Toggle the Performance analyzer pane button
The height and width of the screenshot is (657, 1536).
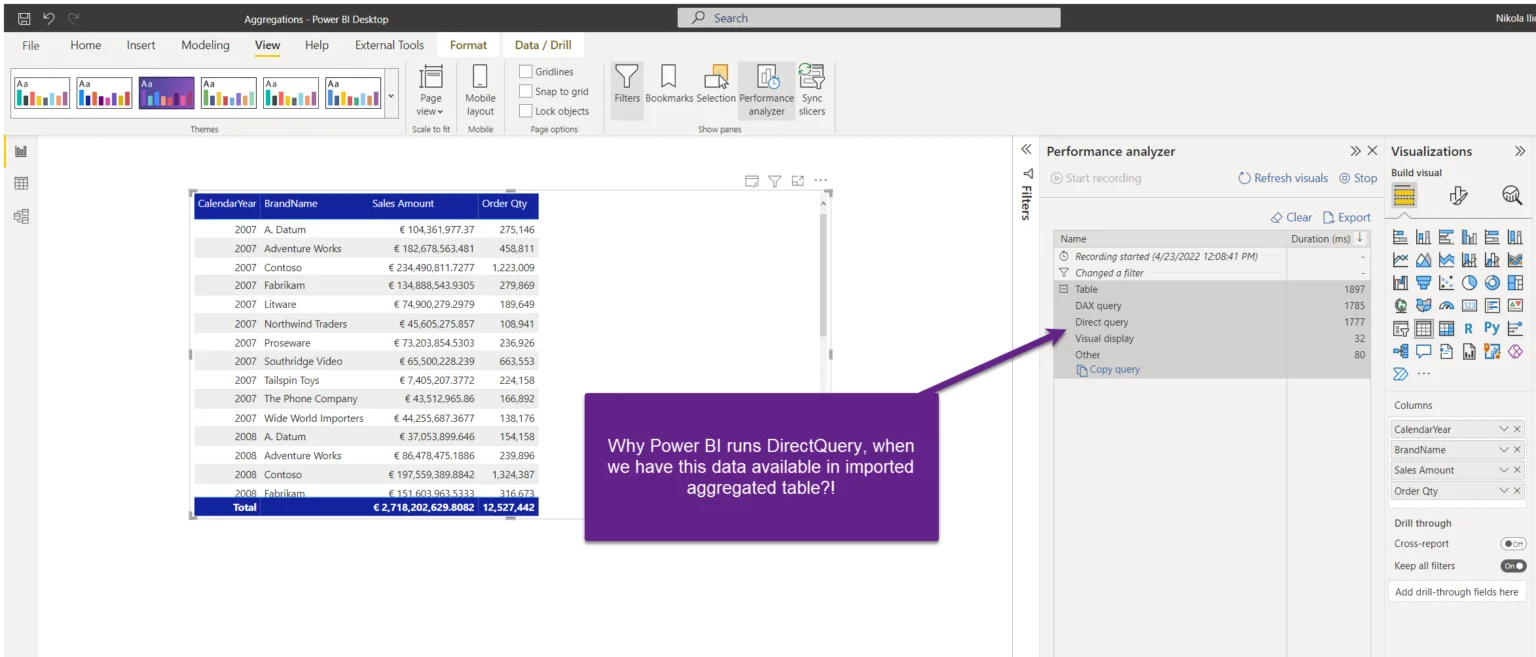[x=767, y=91]
